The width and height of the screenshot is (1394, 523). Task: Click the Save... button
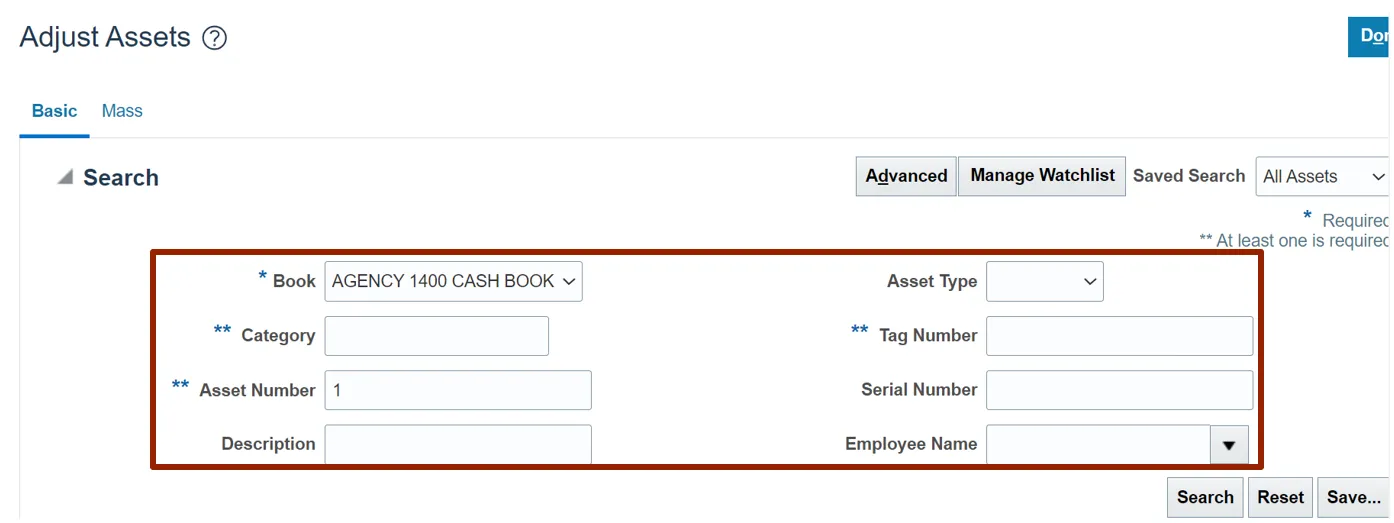1354,497
